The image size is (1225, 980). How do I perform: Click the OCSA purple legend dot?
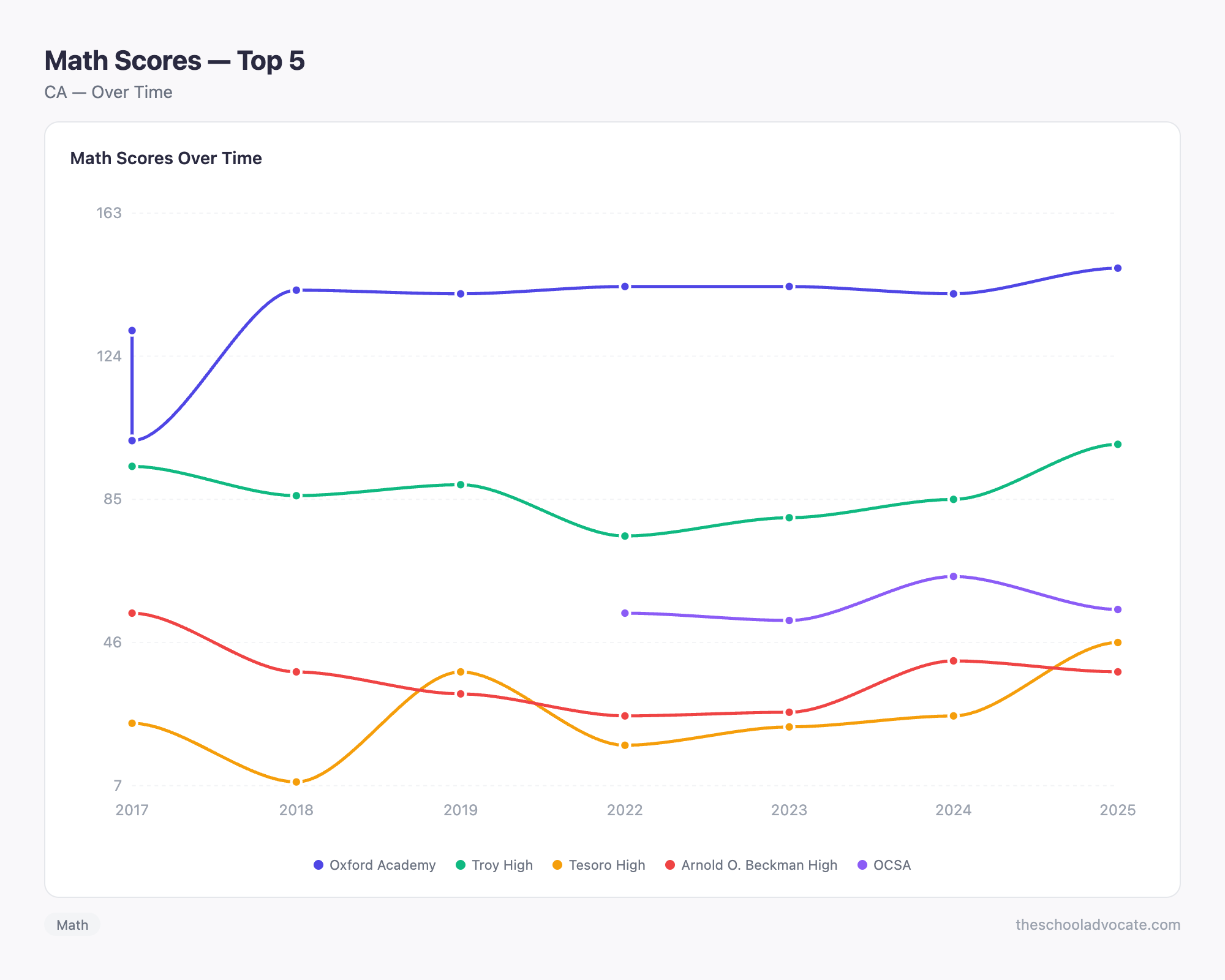(862, 865)
